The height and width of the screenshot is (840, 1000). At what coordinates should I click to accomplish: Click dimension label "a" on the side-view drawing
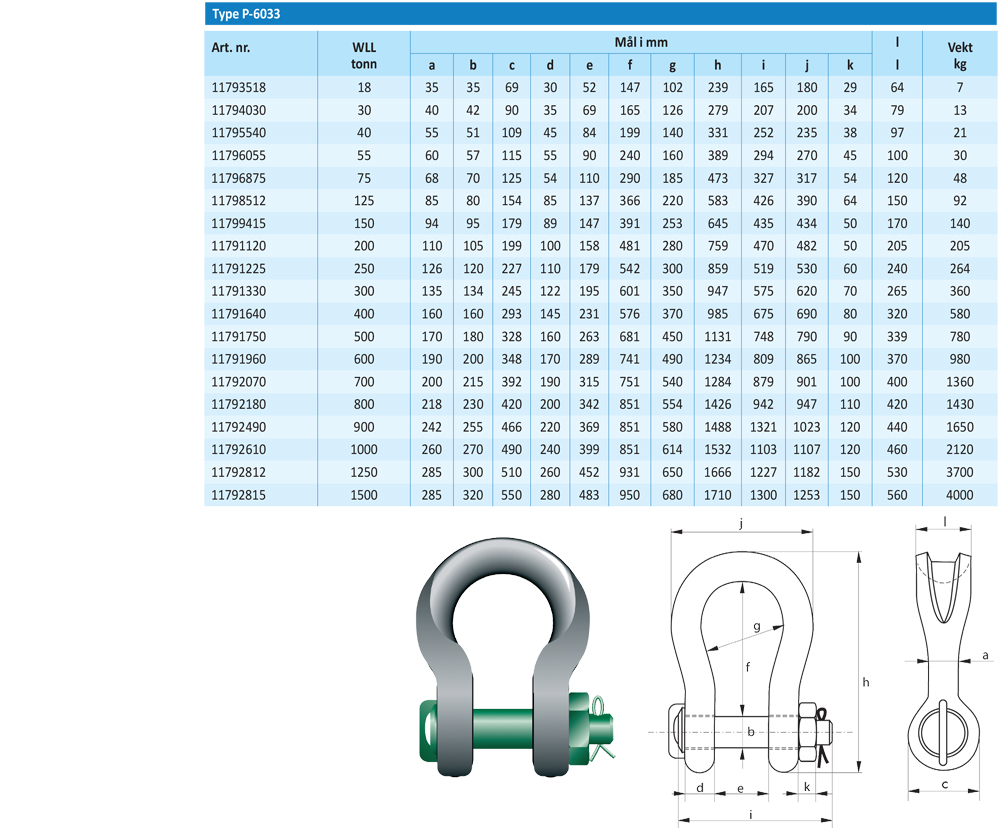click(x=985, y=655)
